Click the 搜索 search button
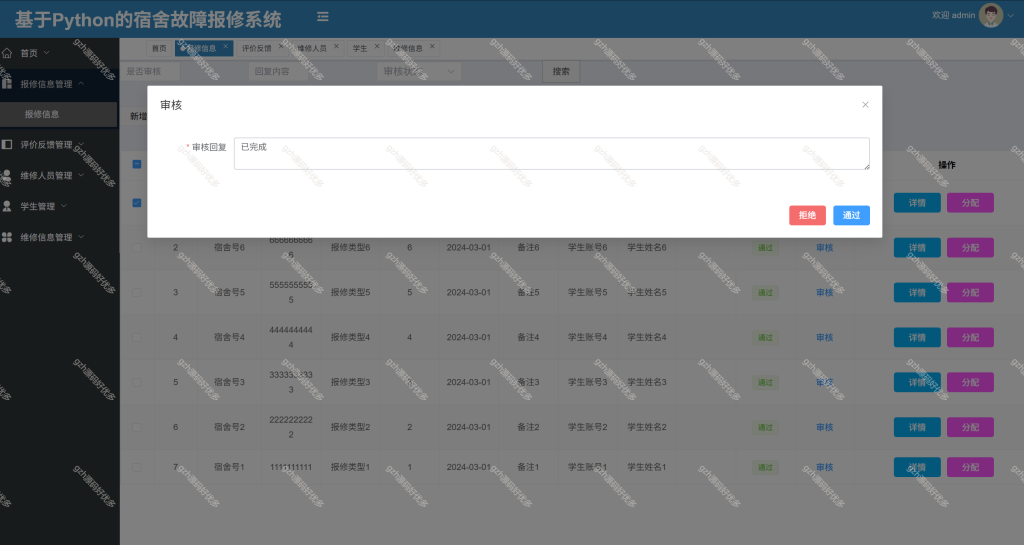Viewport: 1024px width, 545px height. pos(561,71)
